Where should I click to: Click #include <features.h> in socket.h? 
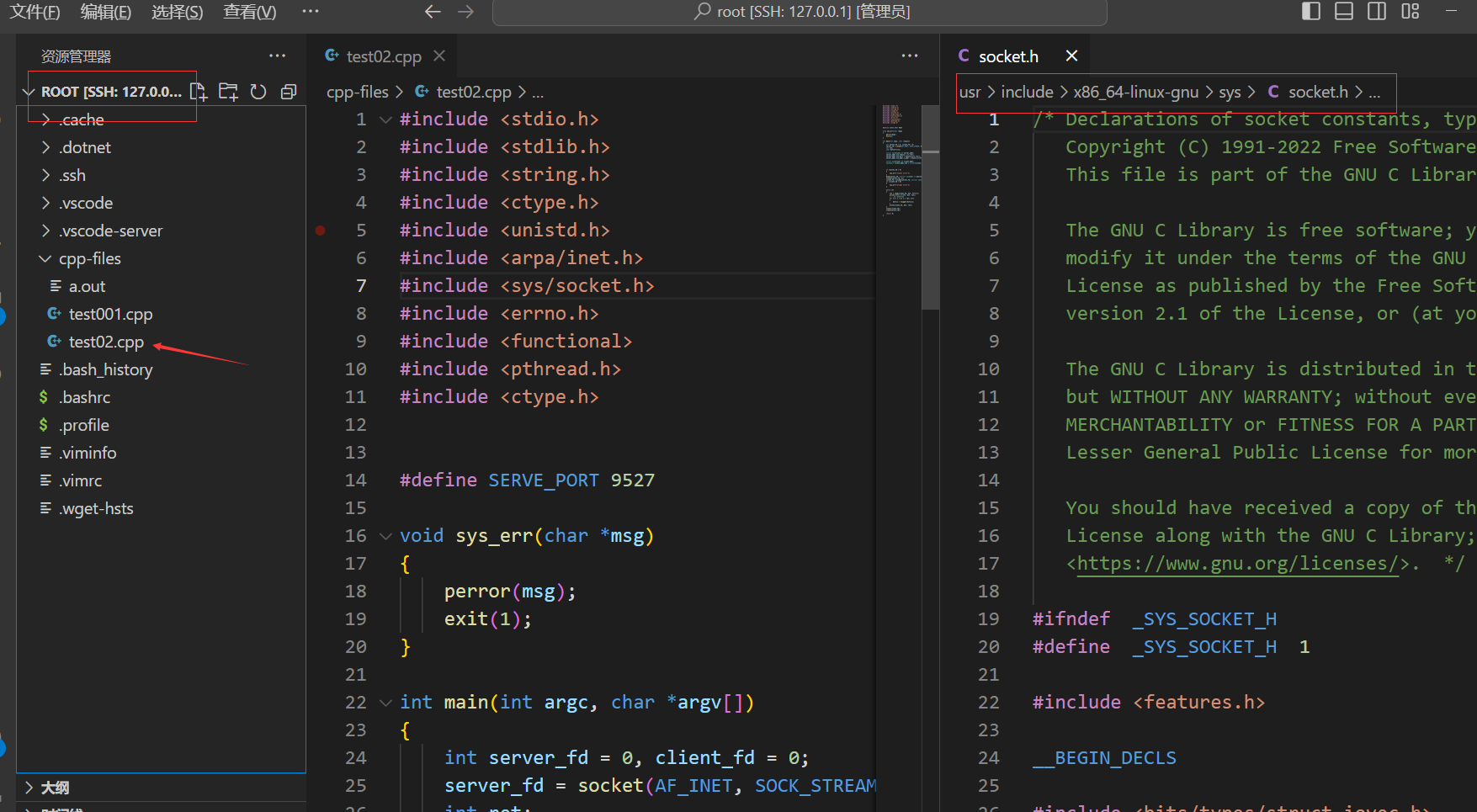point(1149,703)
